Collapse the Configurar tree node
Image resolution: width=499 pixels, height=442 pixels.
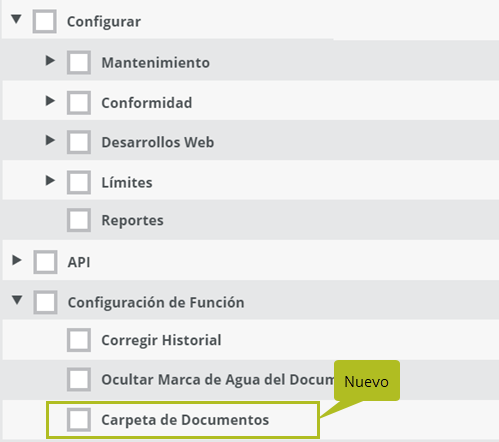tap(16, 19)
